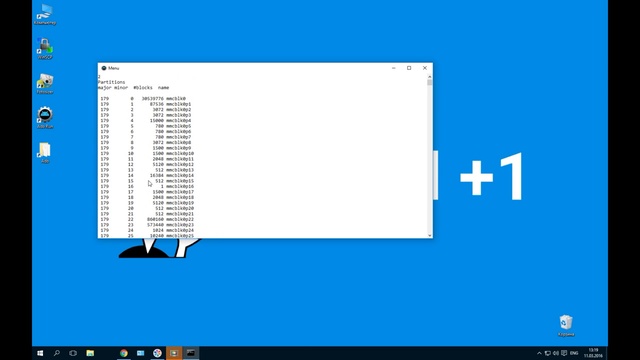Select the Adb Run desktop shortcut
The height and width of the screenshot is (360, 640).
(x=45, y=118)
